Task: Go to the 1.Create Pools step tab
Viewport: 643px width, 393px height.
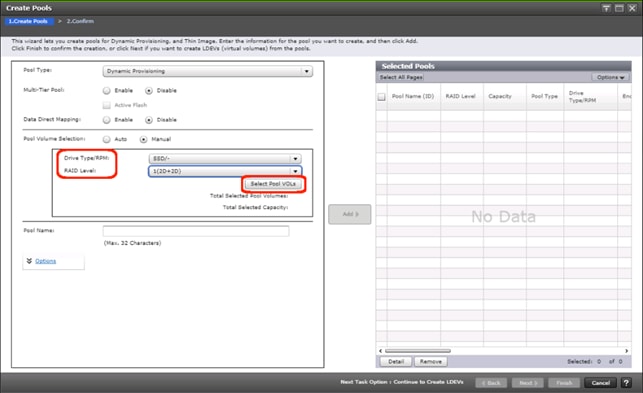Action: [28, 21]
